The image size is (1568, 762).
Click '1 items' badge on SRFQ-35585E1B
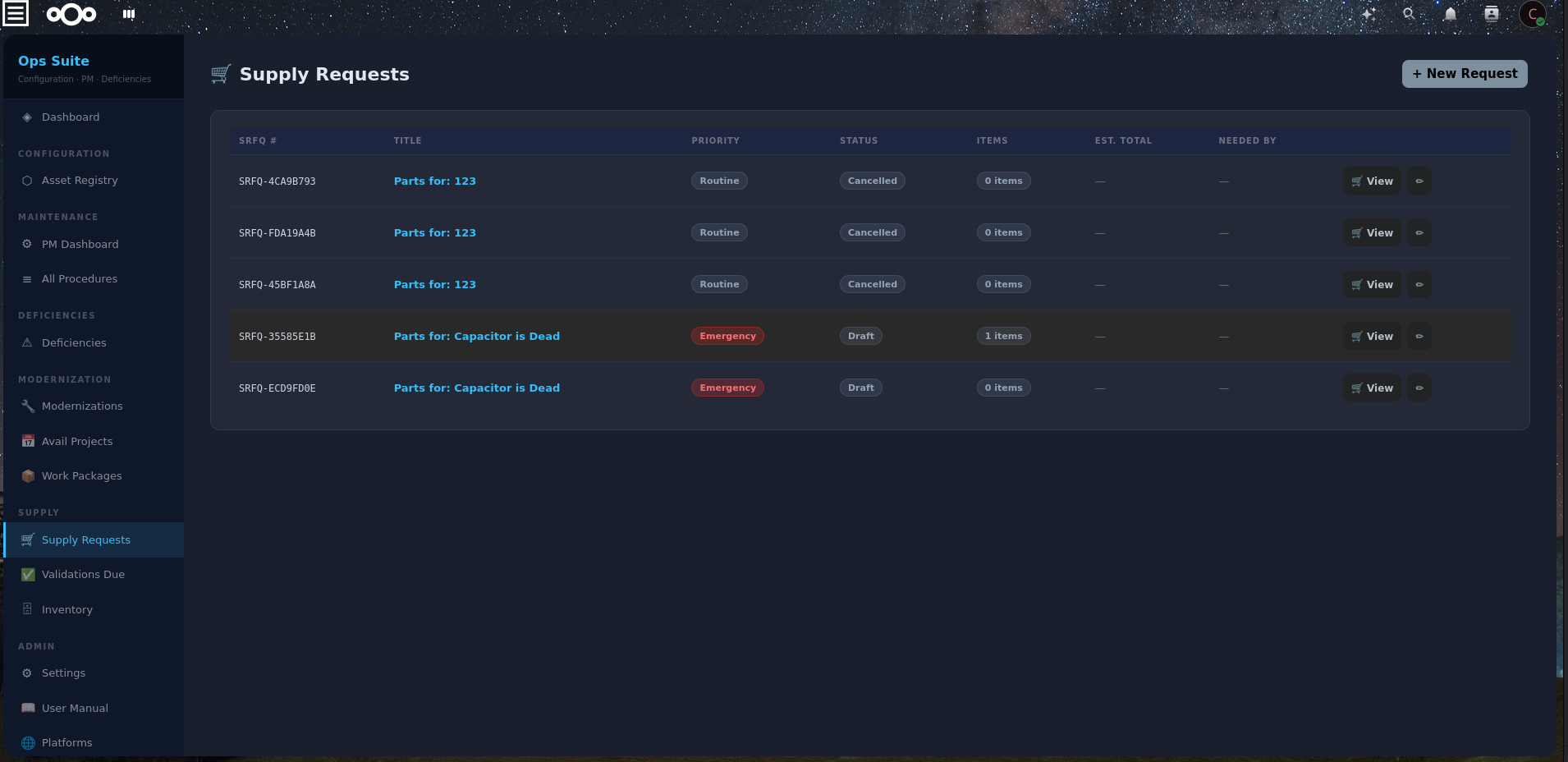click(1003, 337)
